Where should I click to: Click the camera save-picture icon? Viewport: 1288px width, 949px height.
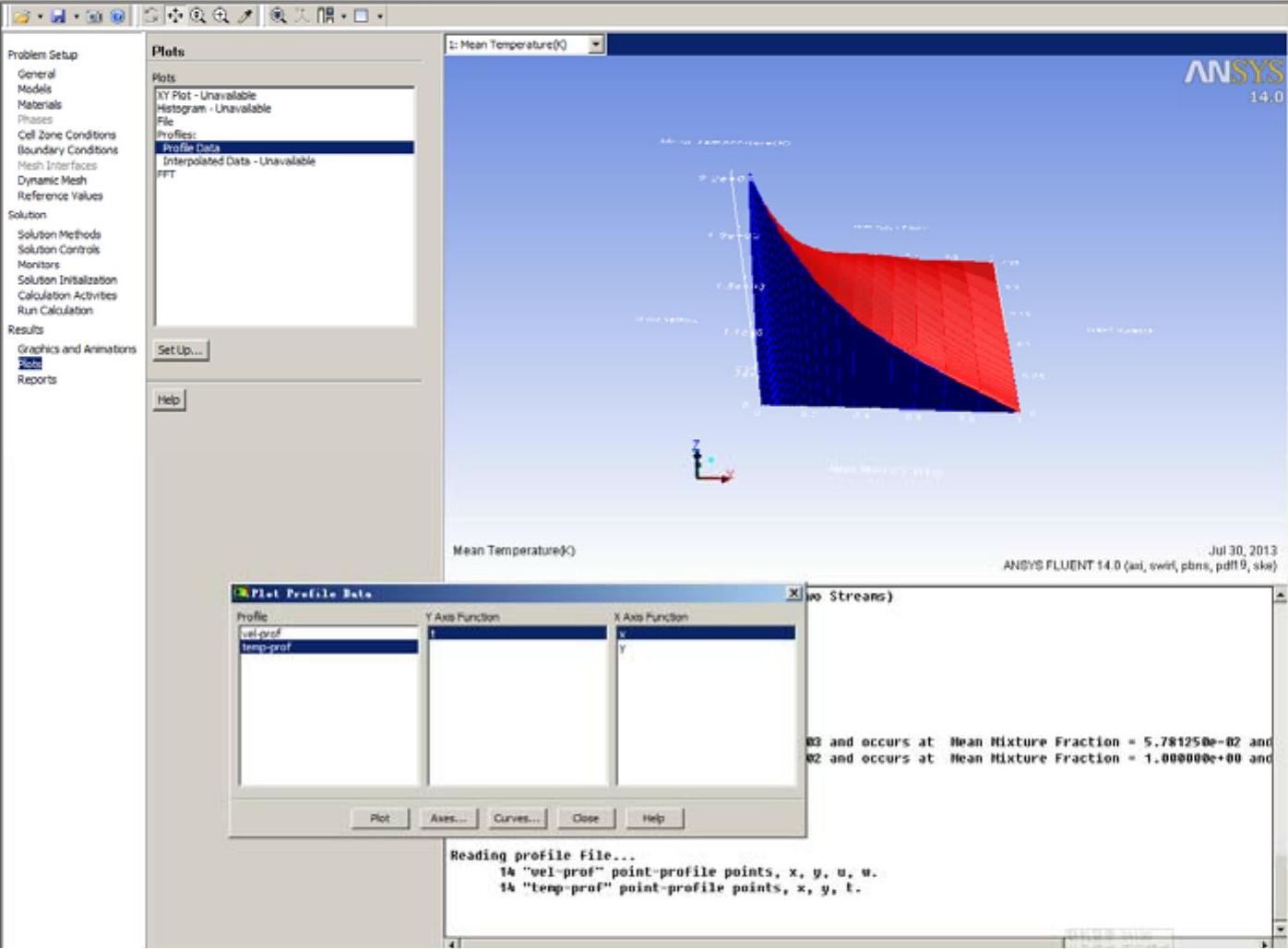94,16
